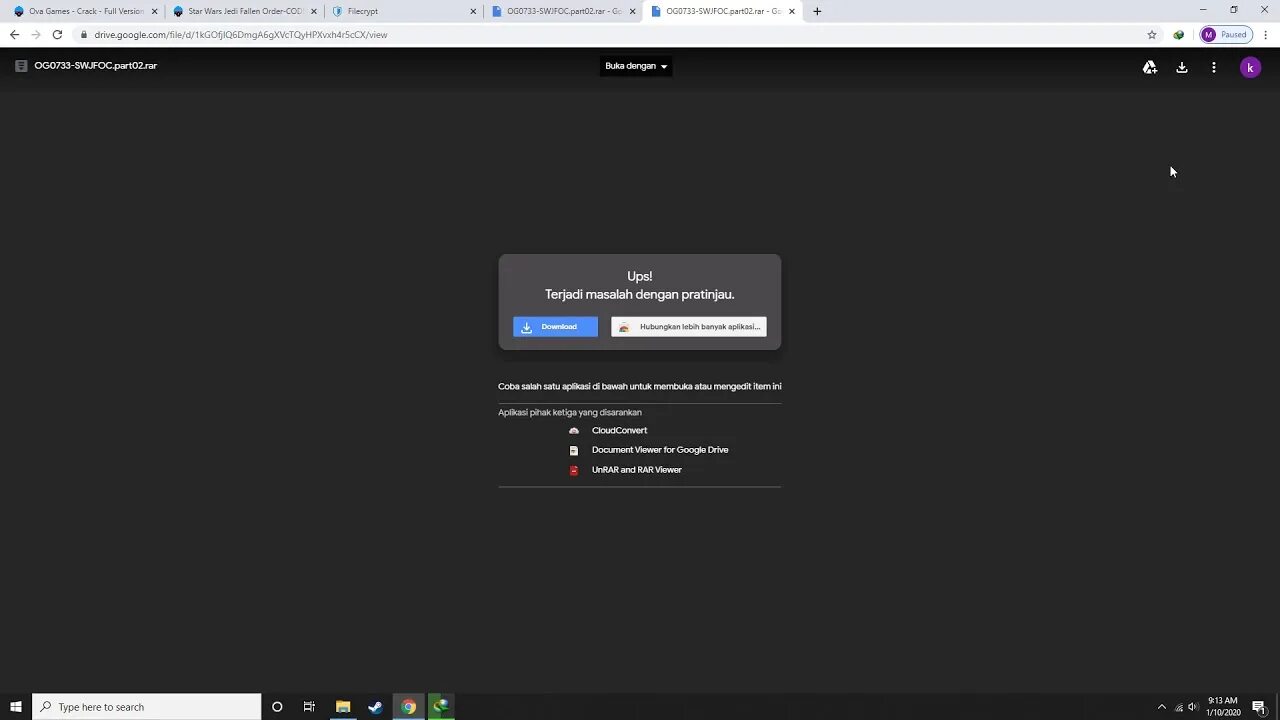1280x720 pixels.
Task: Open the Download icon in Drive toolbar
Action: (x=1182, y=67)
